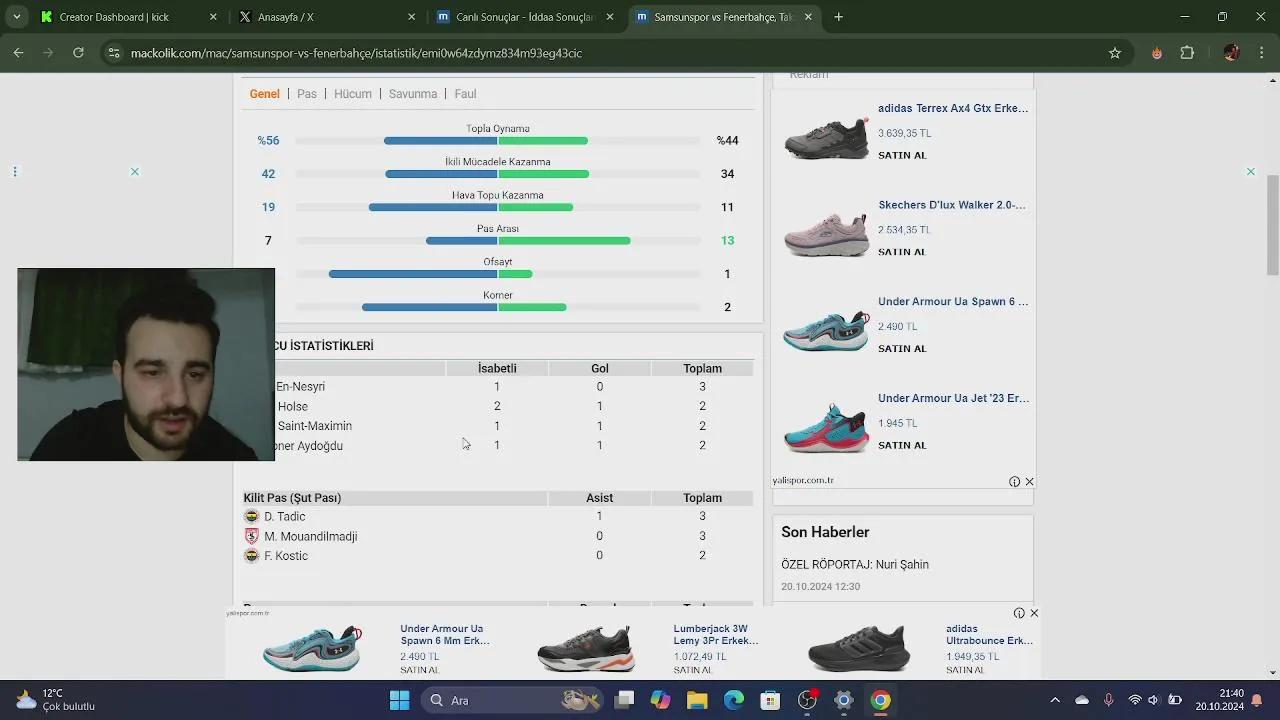The width and height of the screenshot is (1280, 720).
Task: Close the left side ad with X
Action: click(x=135, y=172)
